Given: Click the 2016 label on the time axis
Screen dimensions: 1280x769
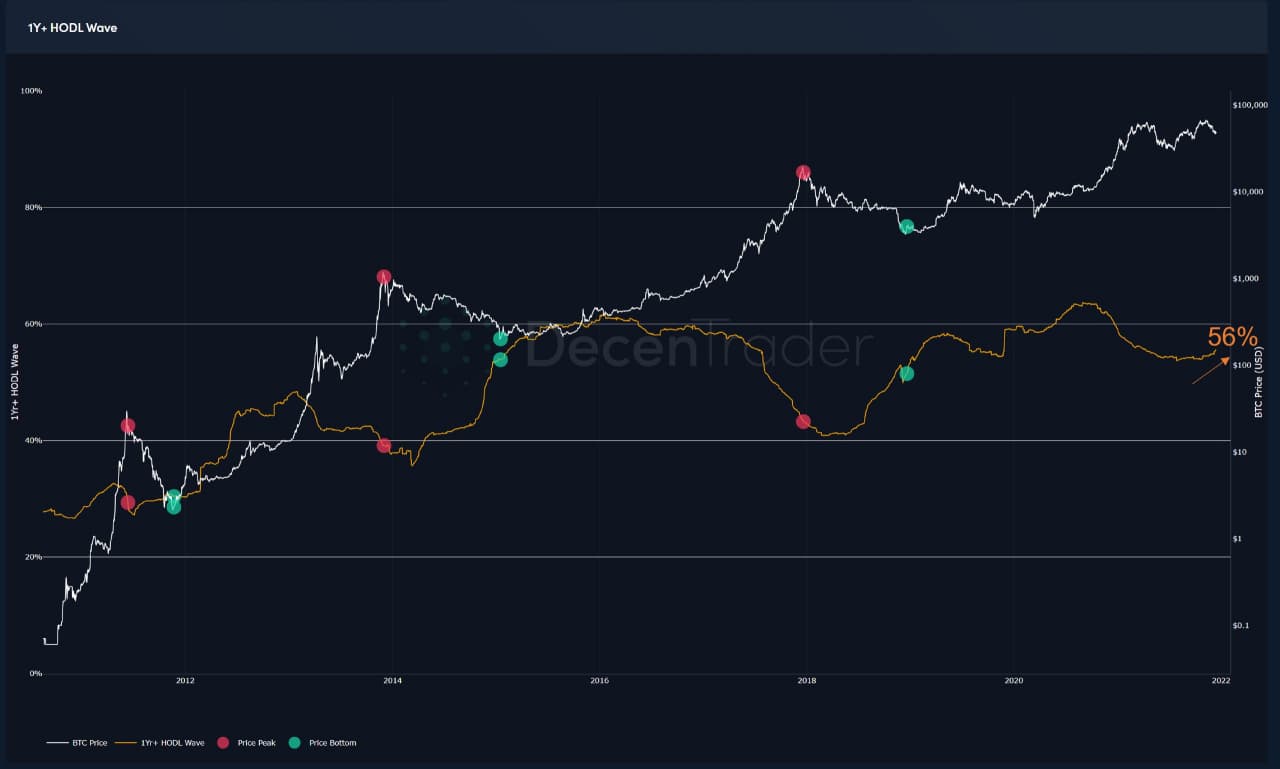Looking at the screenshot, I should click(600, 681).
